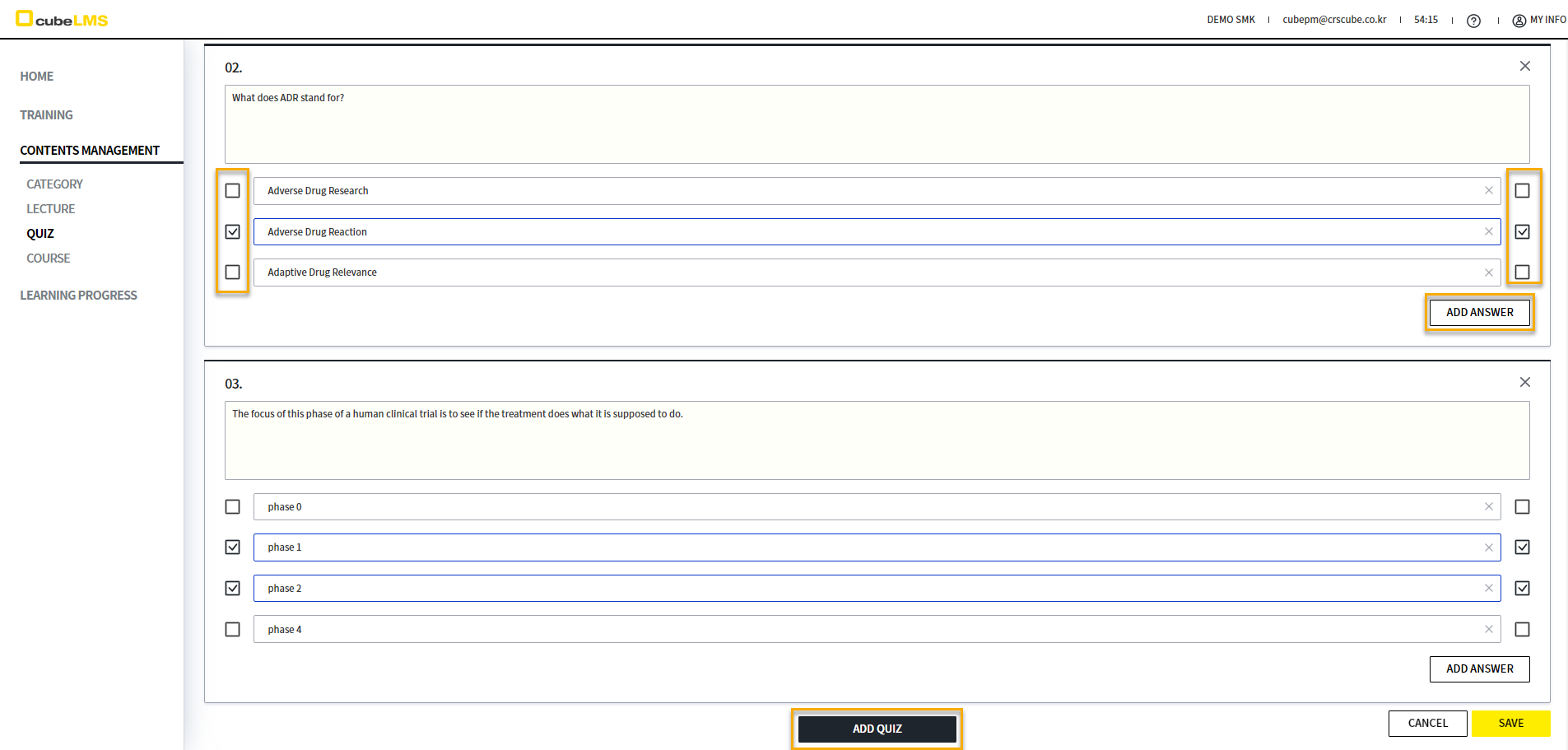This screenshot has height=750, width=1568.
Task: Open the TRAINING menu
Action: (x=46, y=115)
